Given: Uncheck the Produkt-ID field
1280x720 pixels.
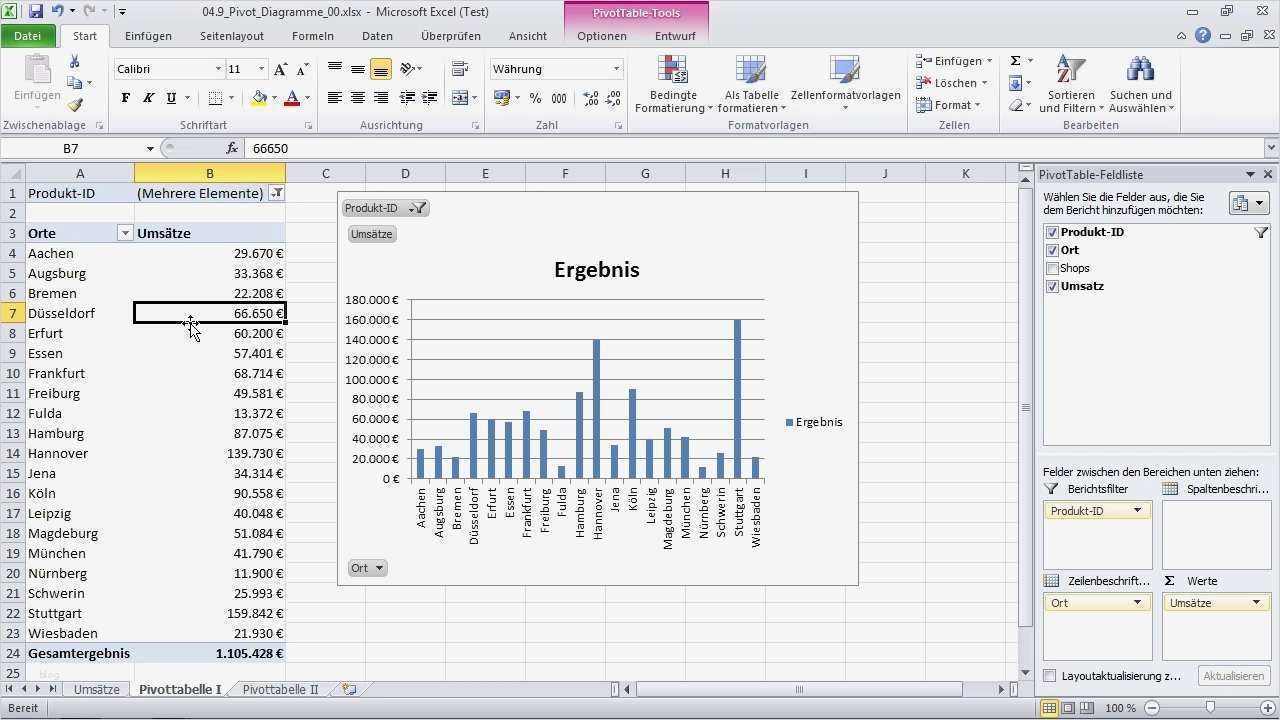Looking at the screenshot, I should coord(1051,232).
